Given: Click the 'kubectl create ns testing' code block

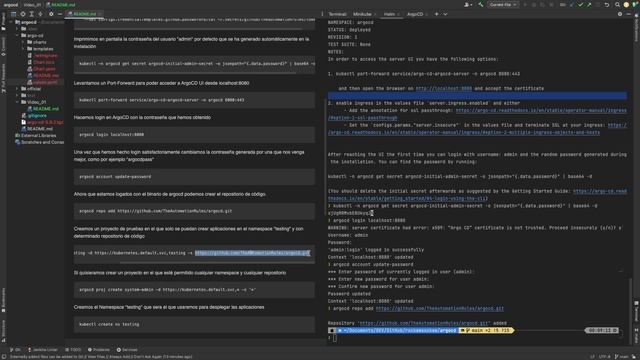Looking at the screenshot, I should tap(194, 324).
